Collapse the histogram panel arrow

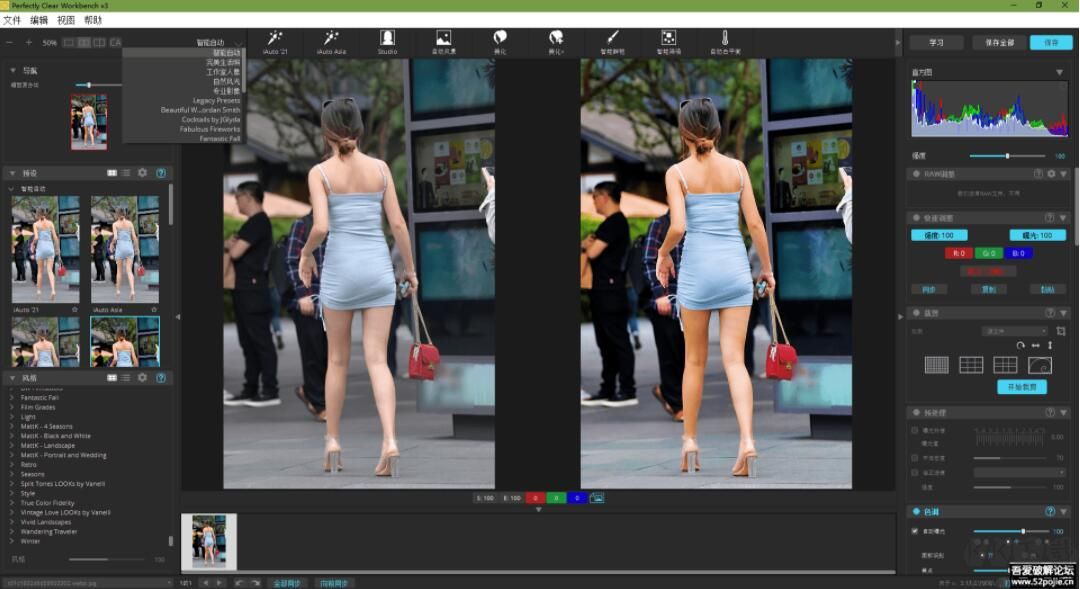1059,73
